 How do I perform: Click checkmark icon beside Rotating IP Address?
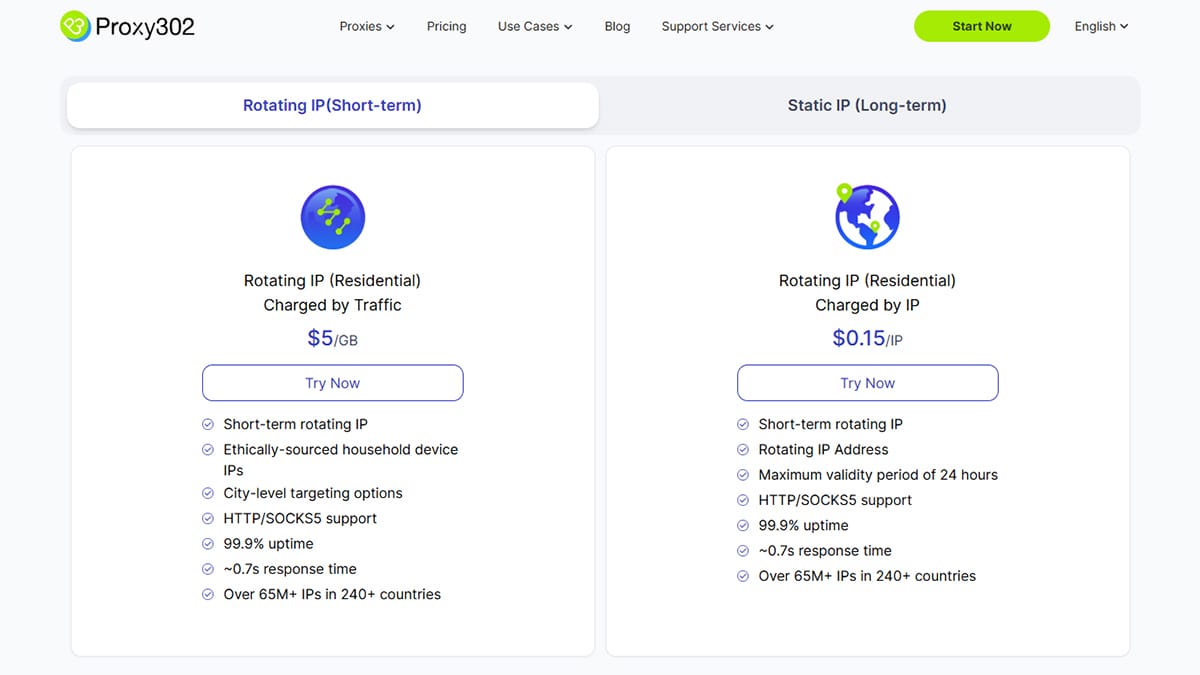tap(743, 450)
